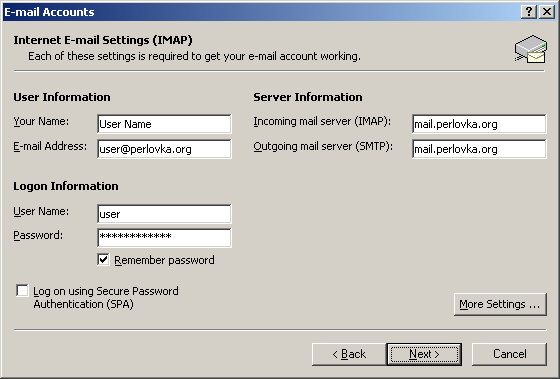Image resolution: width=560 pixels, height=379 pixels.
Task: Click the Internet E-mail Settings (IMAP) heading
Action: click(103, 40)
